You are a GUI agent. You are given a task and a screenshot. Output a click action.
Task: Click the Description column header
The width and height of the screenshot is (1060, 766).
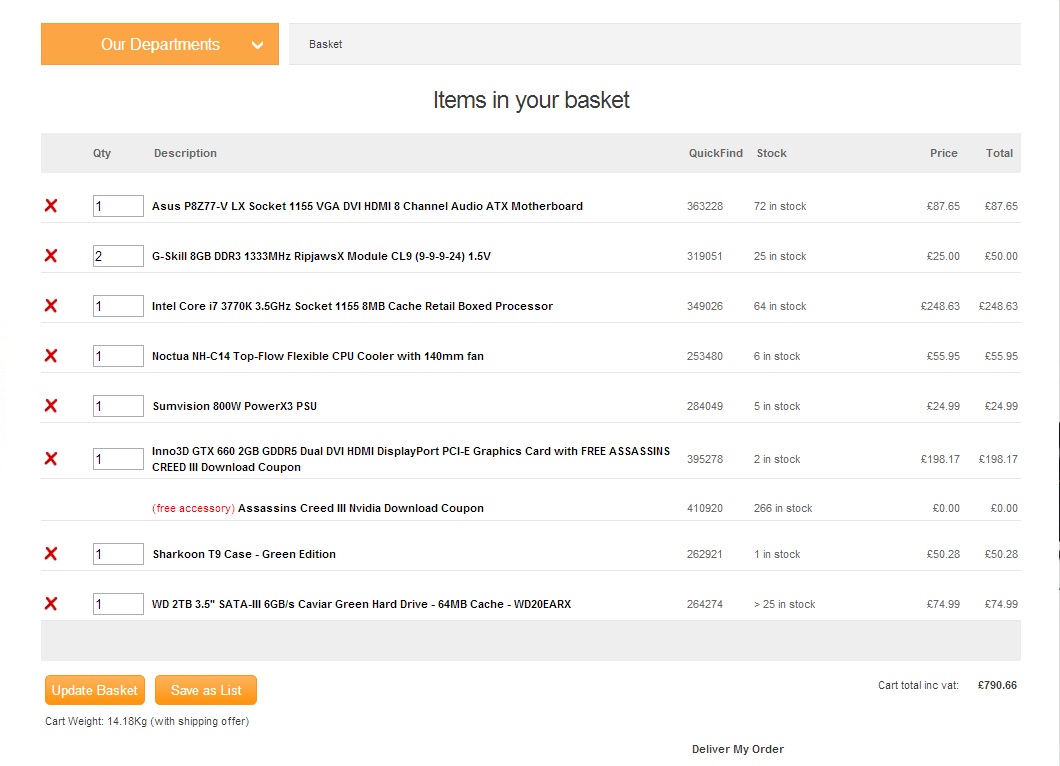(x=185, y=153)
